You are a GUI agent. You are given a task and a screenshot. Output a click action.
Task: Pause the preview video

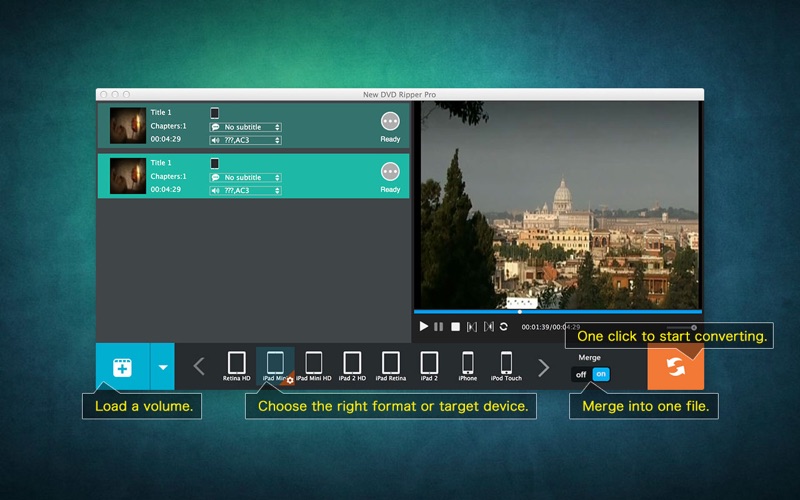click(438, 327)
